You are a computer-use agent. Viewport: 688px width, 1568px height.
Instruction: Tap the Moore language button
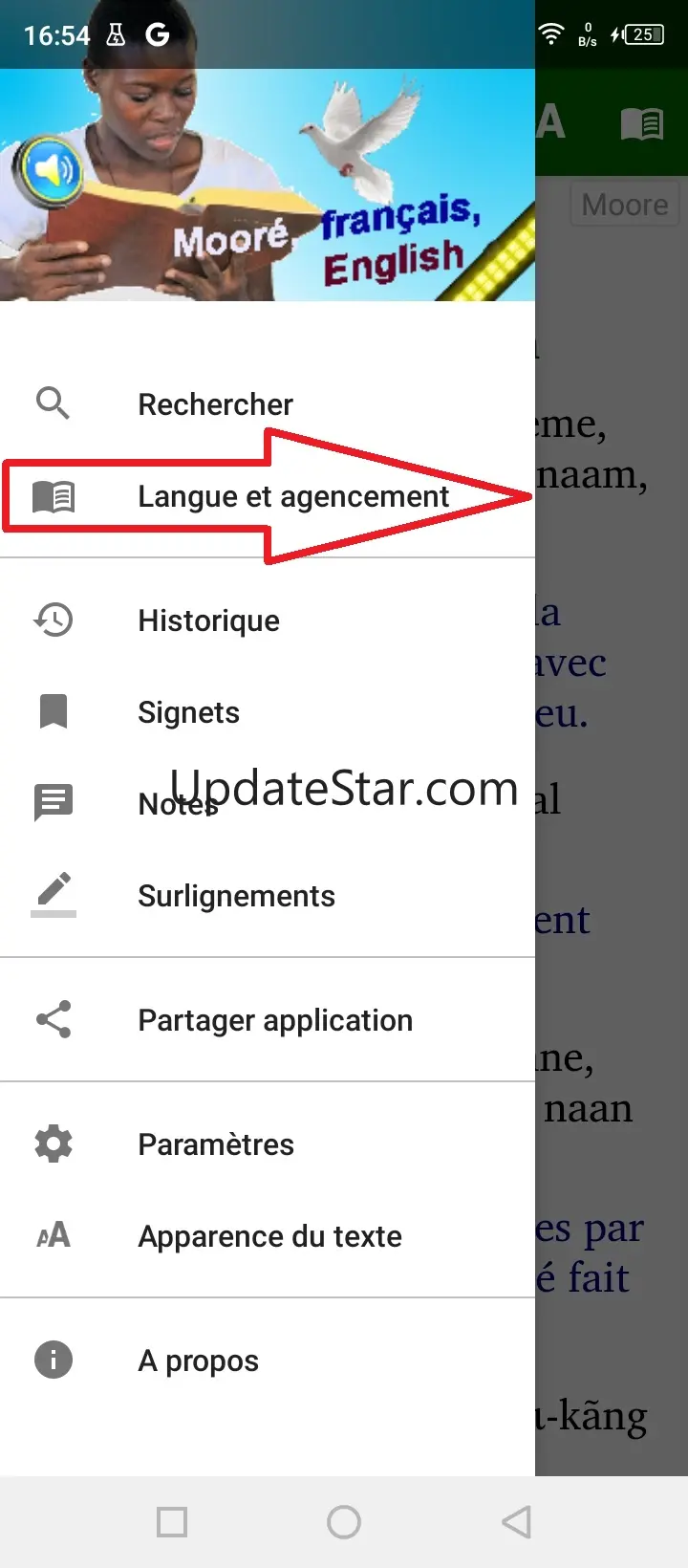click(x=625, y=205)
